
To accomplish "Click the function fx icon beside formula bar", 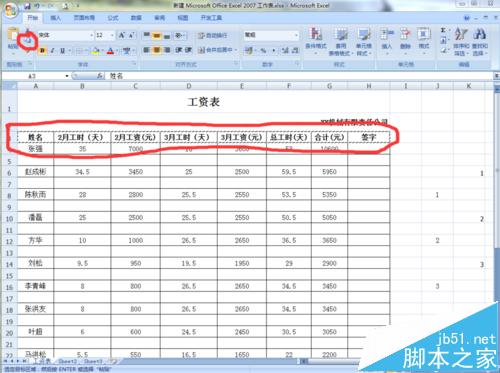I will [100, 76].
